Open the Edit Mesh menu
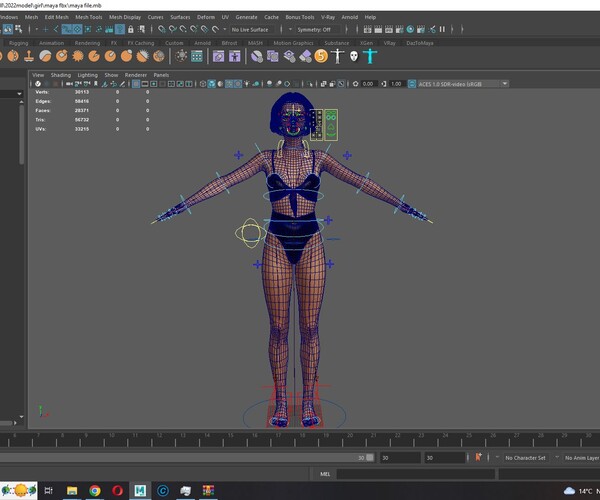Screen dimensions: 600x500 click(x=57, y=17)
